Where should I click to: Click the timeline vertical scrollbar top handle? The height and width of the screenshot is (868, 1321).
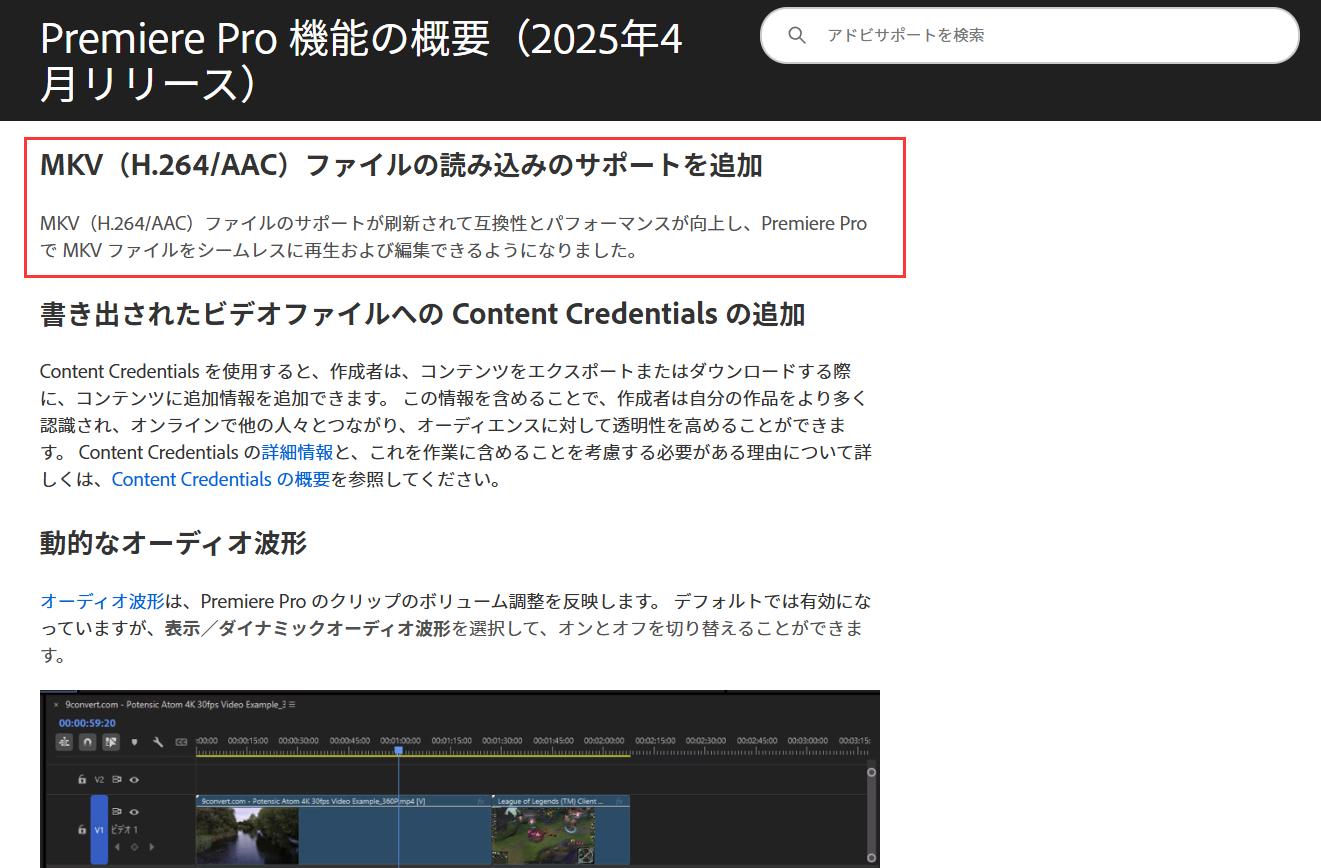coord(871,772)
